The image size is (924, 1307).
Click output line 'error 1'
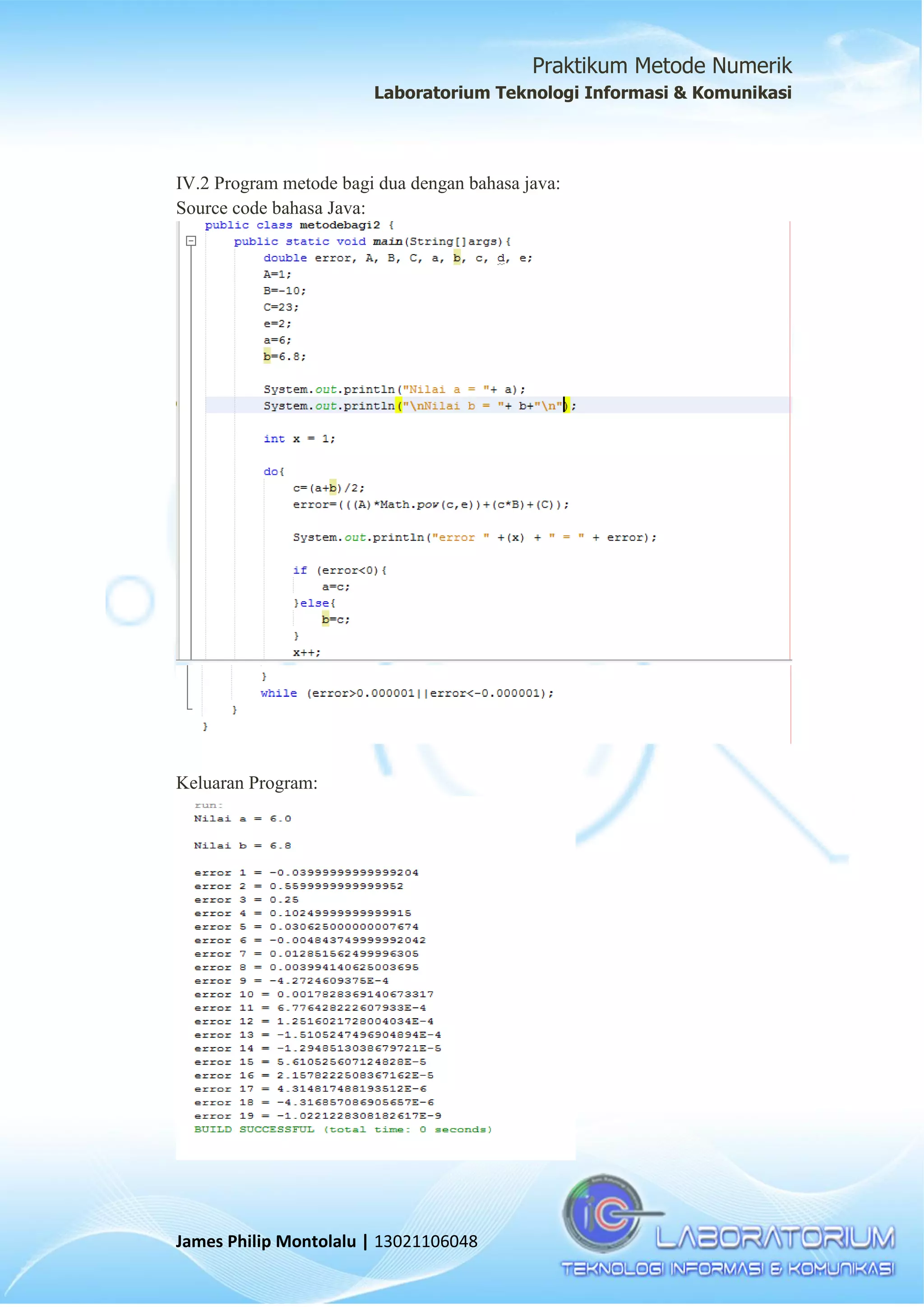306,873
